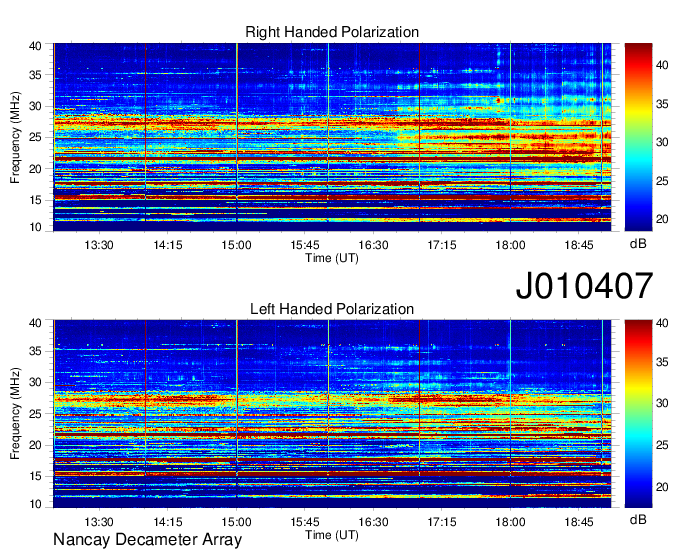Click the 30 dB value on lower colorbar

pyautogui.click(x=662, y=403)
